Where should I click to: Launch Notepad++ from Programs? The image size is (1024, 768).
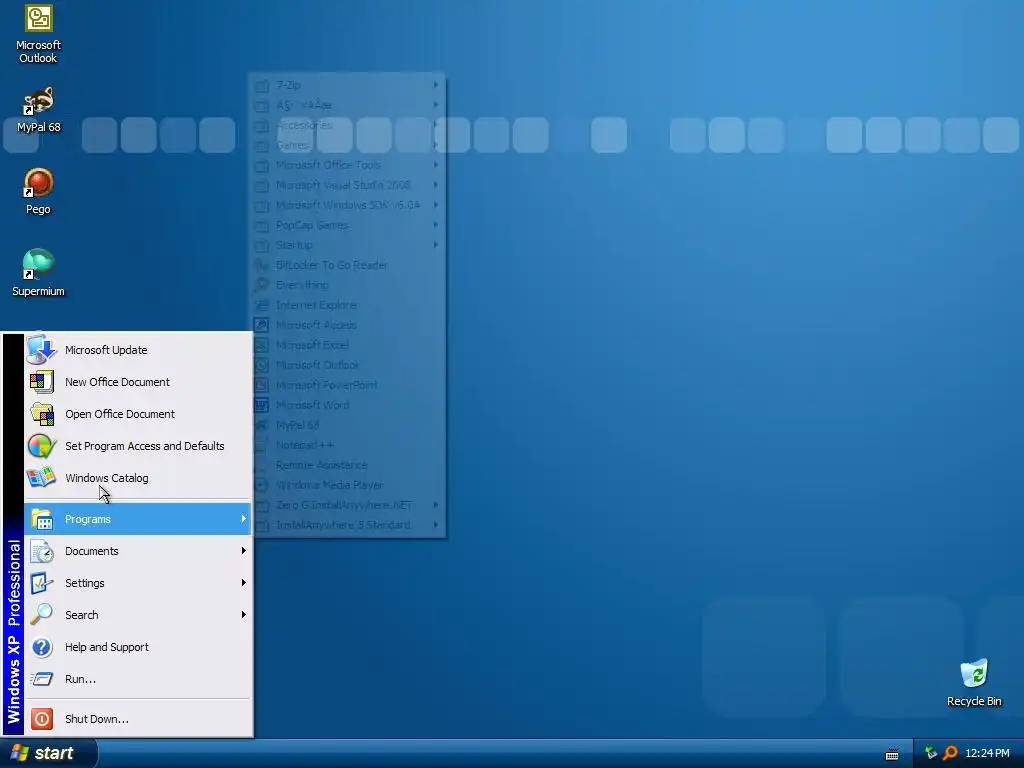[348, 445]
